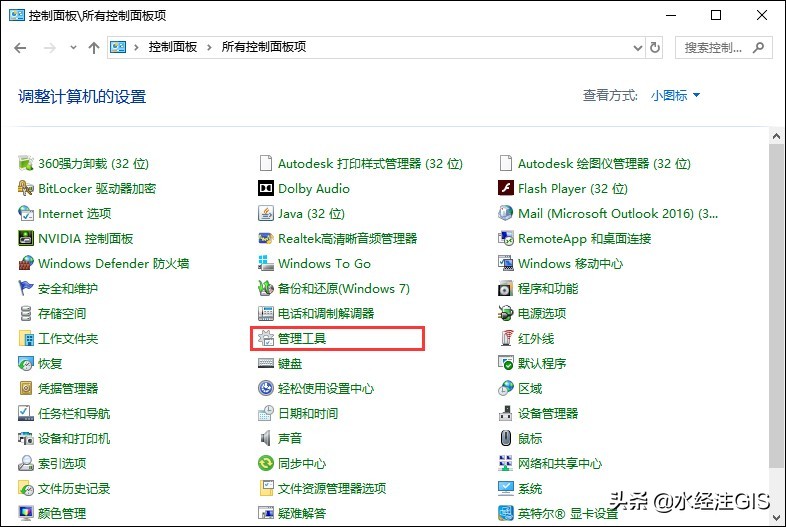Viewport: 786px width, 527px height.
Task: Open the 英特尔® 显卡设置 icon
Action: coord(506,513)
